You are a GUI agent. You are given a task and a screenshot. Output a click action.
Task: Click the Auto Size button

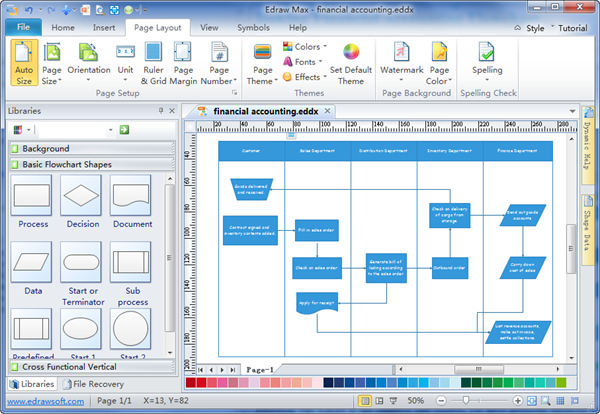point(25,63)
